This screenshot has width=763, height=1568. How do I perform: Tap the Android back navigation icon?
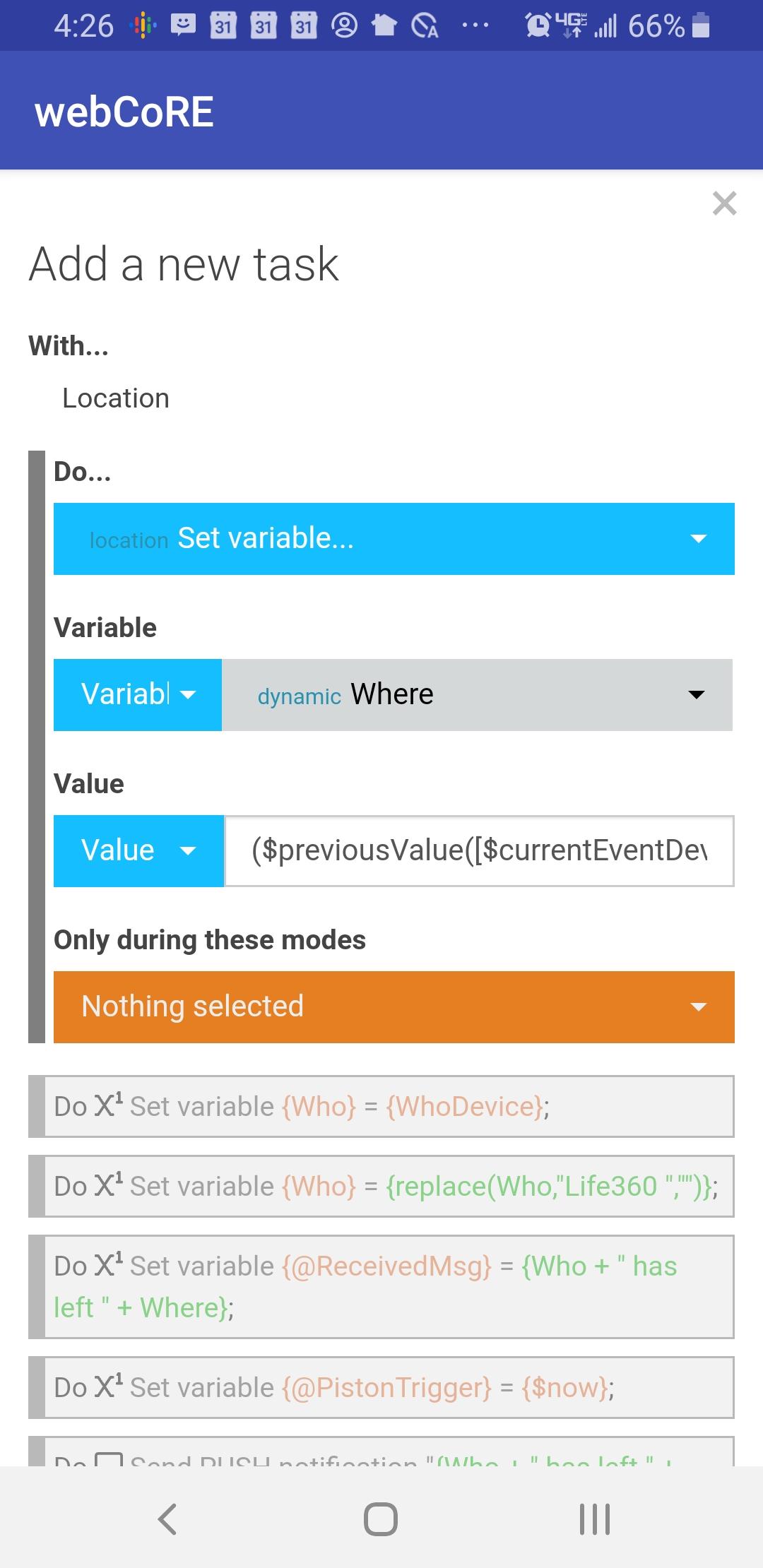[167, 1519]
